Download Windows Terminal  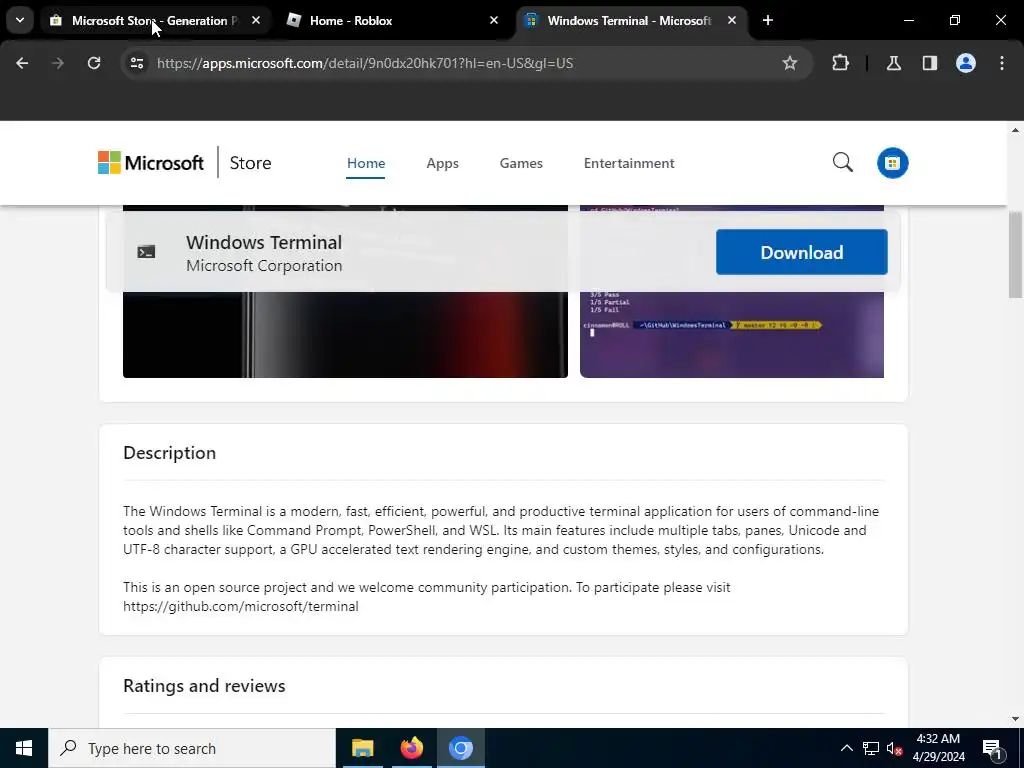tap(801, 252)
